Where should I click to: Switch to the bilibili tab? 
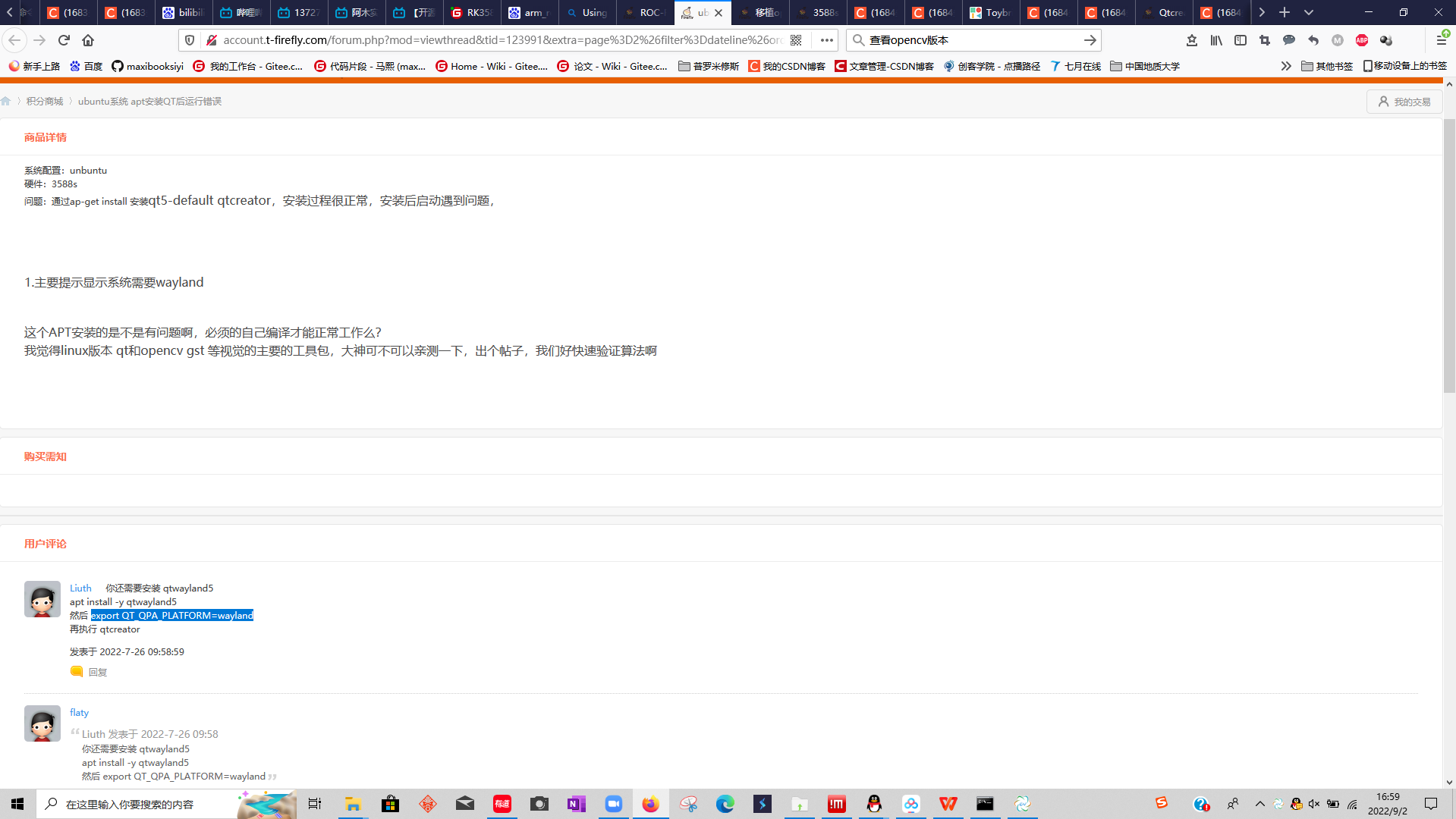[184, 12]
